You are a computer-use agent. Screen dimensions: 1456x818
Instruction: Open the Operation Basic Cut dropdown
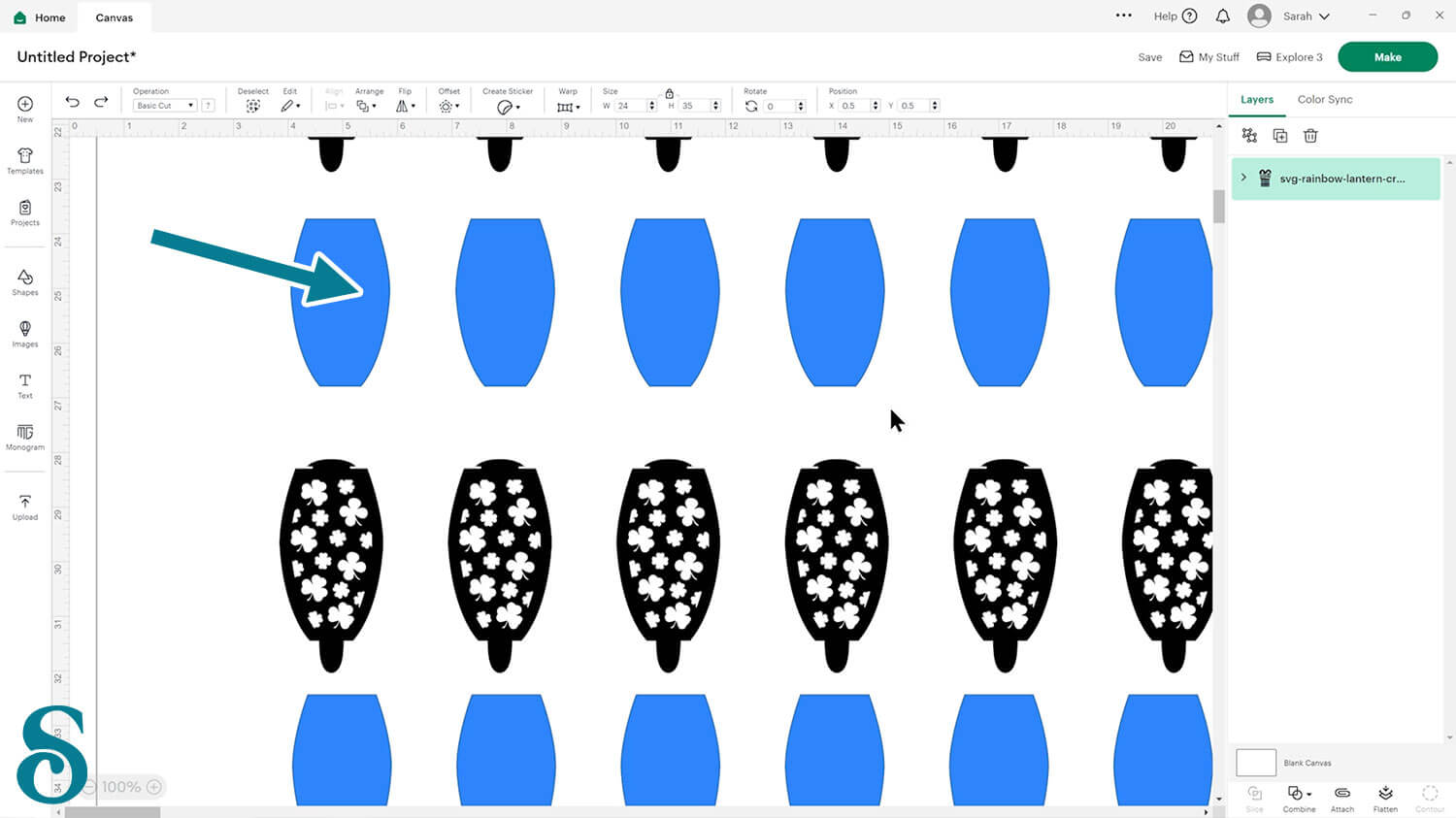click(x=164, y=106)
